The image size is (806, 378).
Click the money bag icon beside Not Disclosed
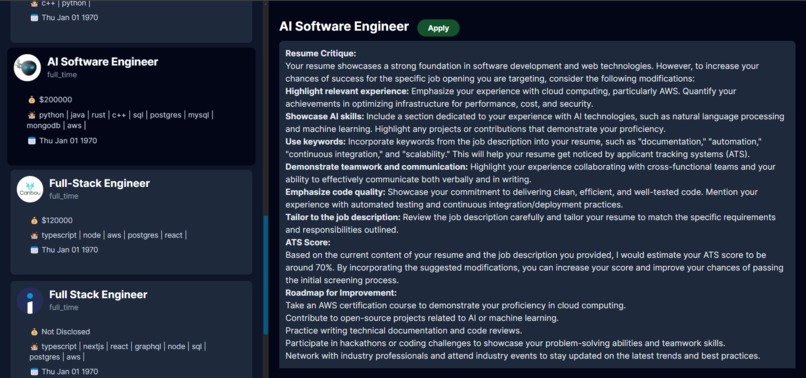click(x=34, y=332)
